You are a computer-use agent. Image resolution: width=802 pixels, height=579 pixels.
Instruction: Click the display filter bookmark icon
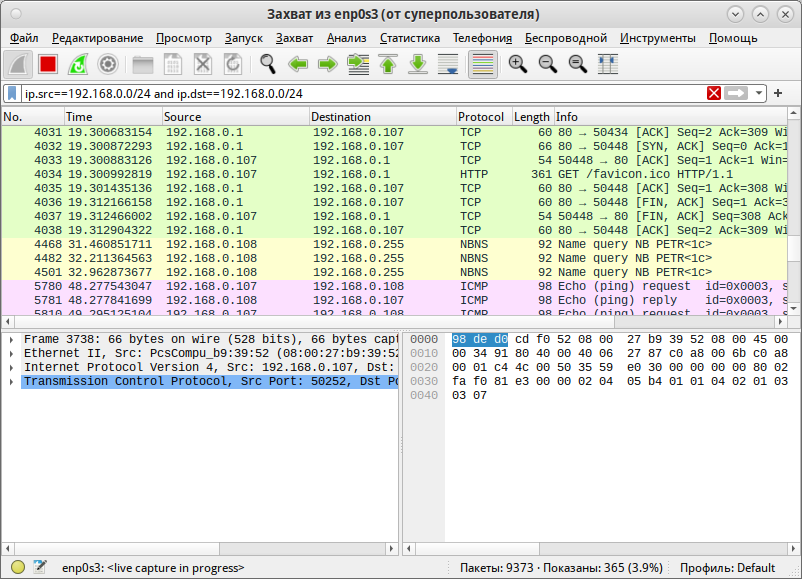point(12,94)
